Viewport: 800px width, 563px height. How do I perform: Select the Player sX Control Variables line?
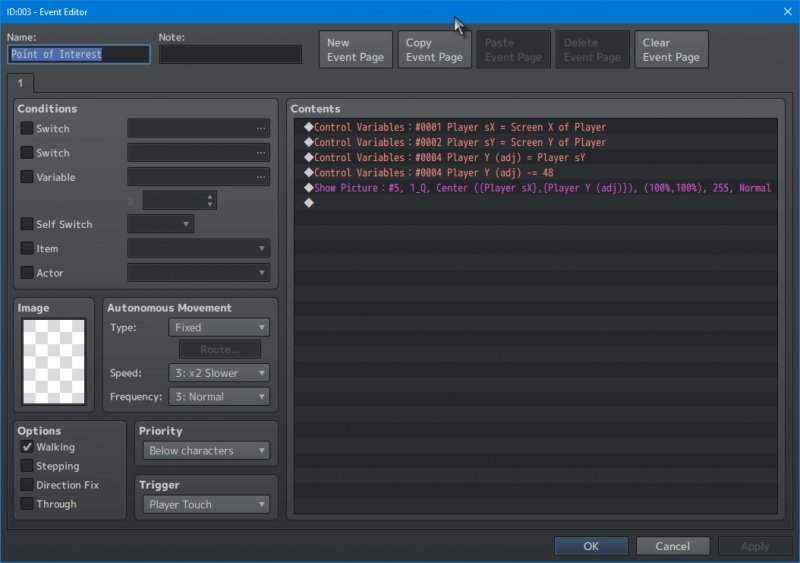pos(535,127)
